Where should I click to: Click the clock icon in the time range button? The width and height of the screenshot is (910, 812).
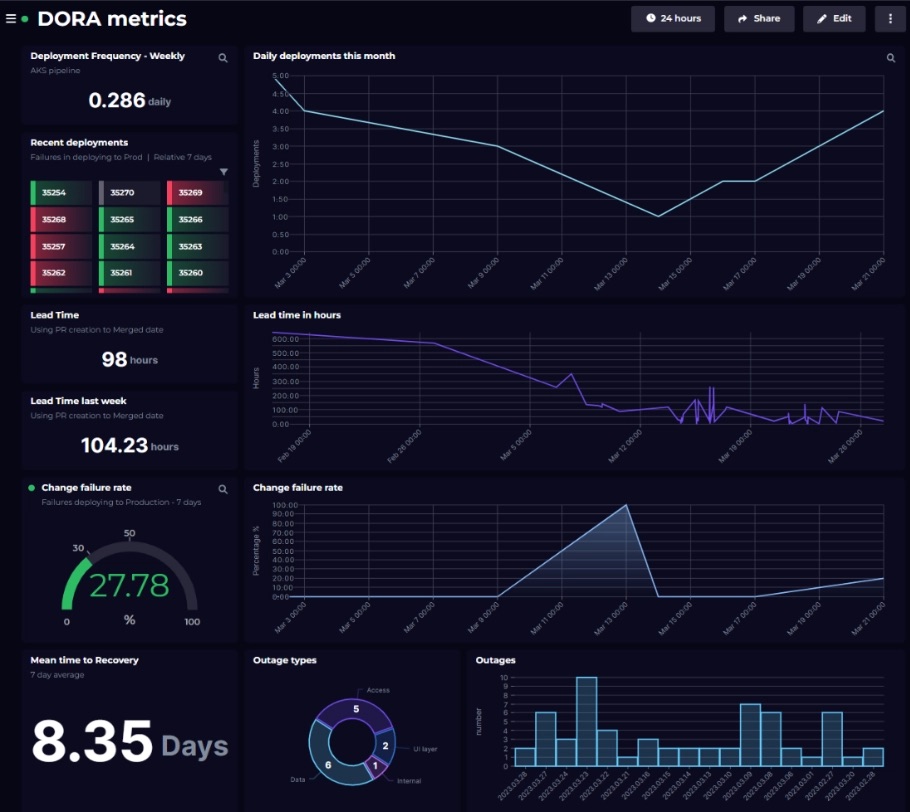[649, 18]
